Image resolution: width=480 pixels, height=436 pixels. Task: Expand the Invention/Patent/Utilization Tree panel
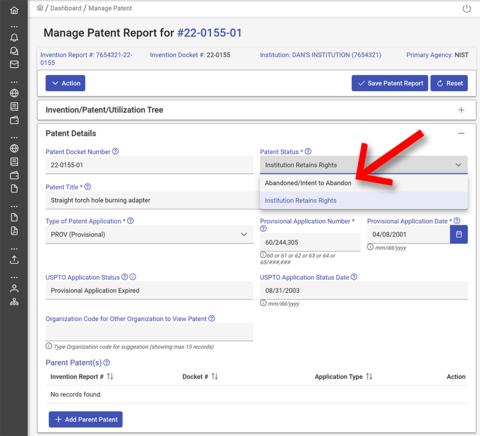pyautogui.click(x=461, y=110)
